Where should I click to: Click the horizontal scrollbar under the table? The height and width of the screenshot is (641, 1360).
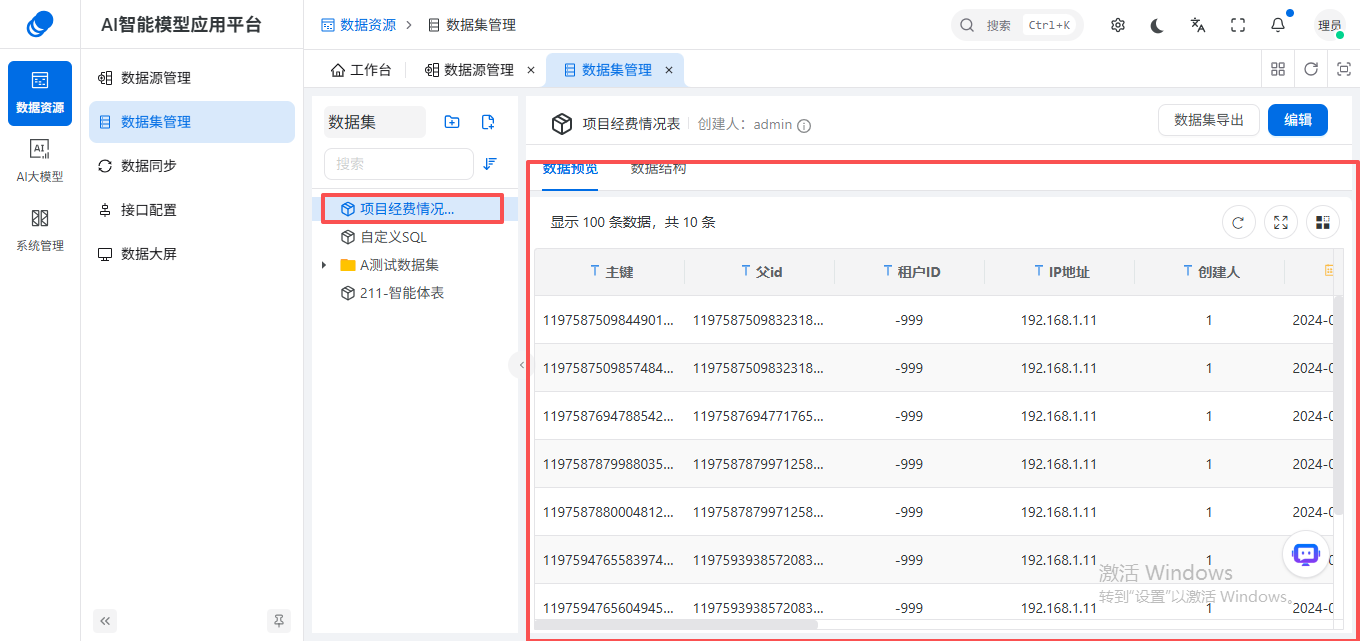point(677,624)
